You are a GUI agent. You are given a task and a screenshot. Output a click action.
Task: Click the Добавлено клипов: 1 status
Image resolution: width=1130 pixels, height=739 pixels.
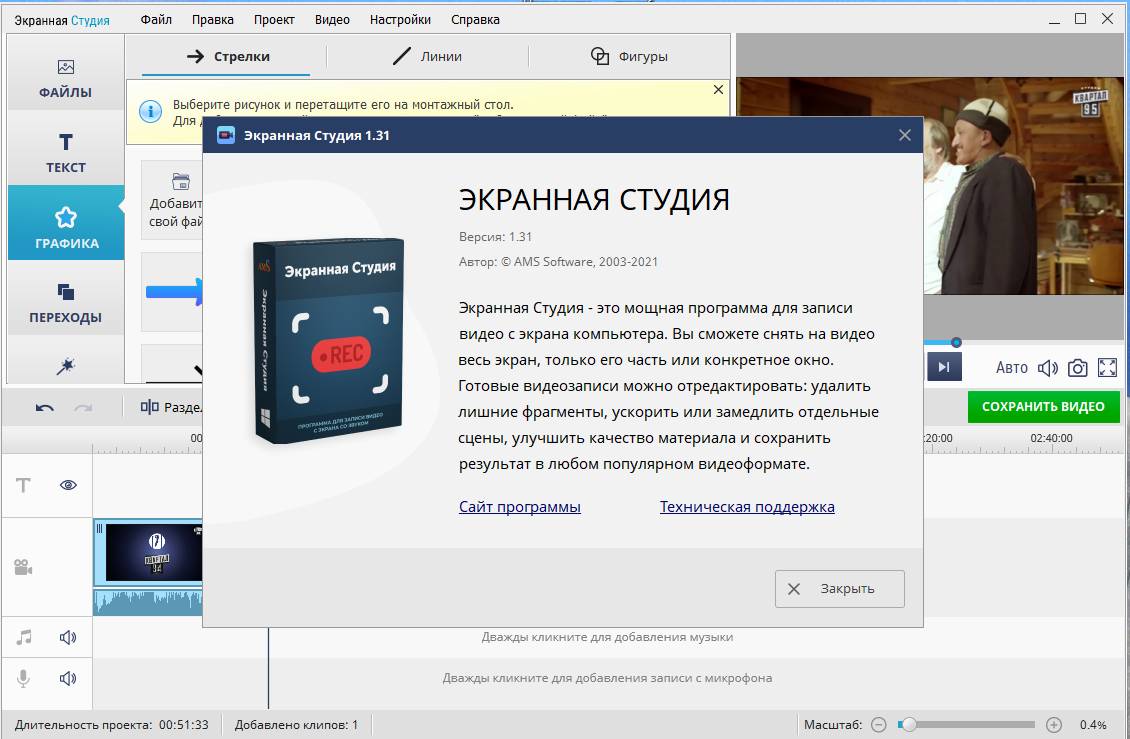296,725
